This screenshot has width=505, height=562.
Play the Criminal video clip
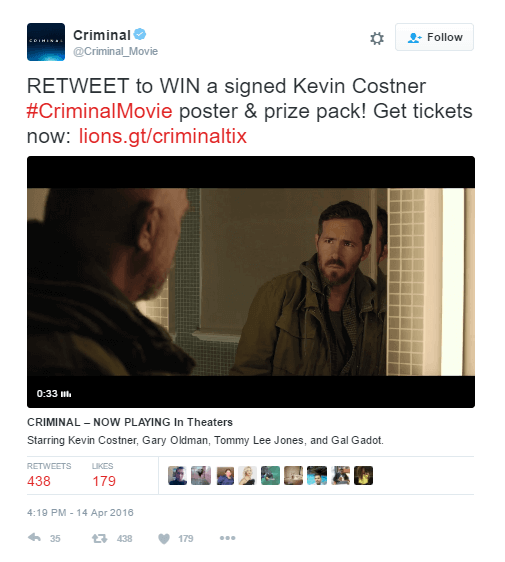pos(251,282)
